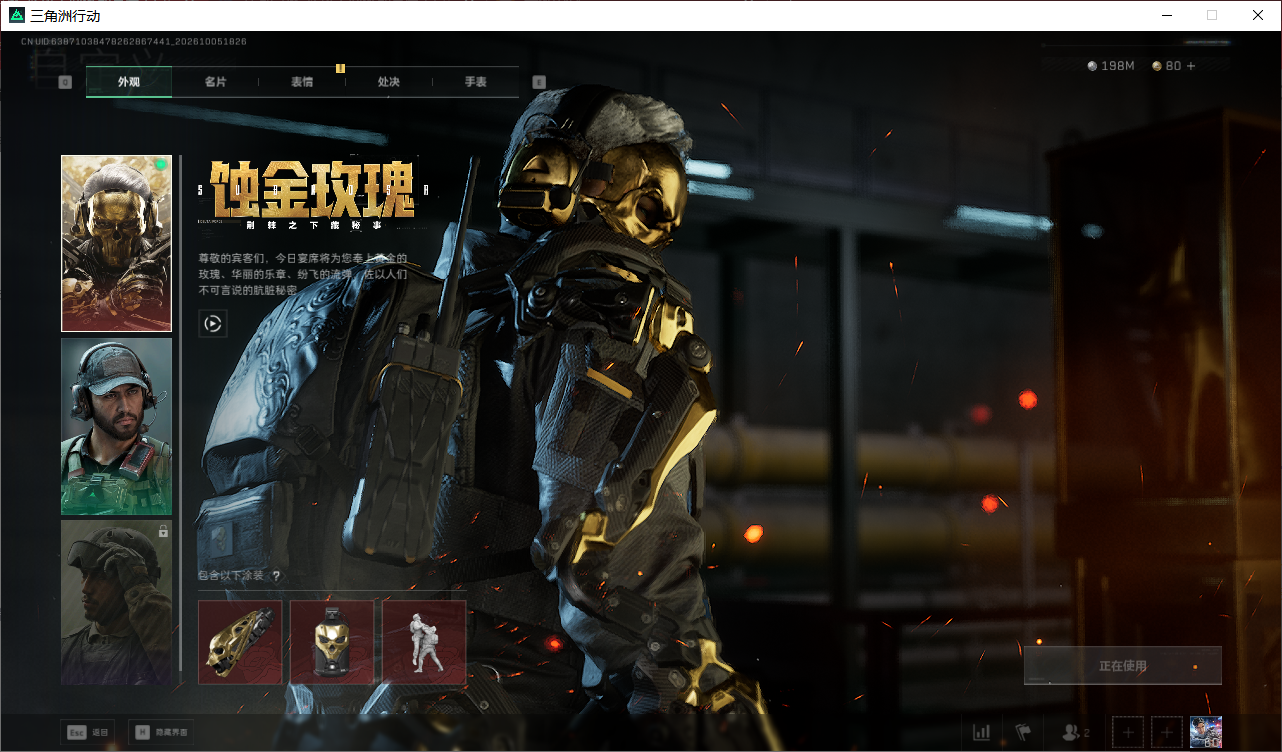This screenshot has height=752, width=1282.
Task: Click the 正在使用 button
Action: pos(1123,666)
